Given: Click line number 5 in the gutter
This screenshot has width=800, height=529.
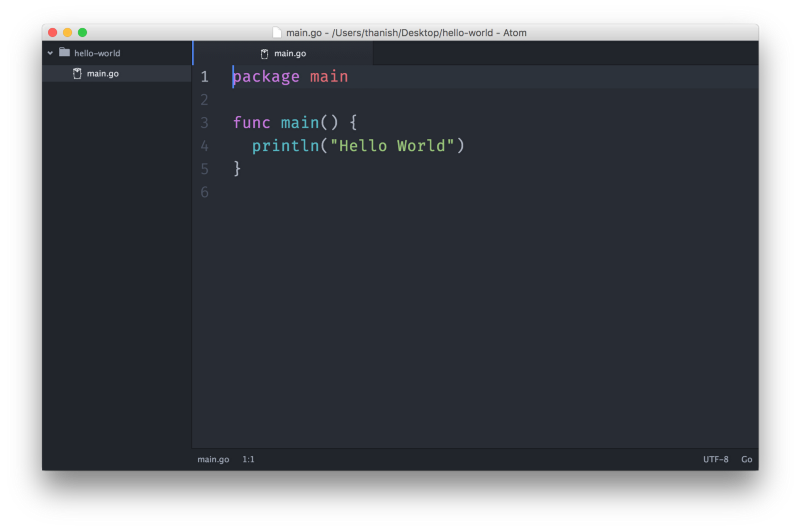Looking at the screenshot, I should [x=205, y=169].
